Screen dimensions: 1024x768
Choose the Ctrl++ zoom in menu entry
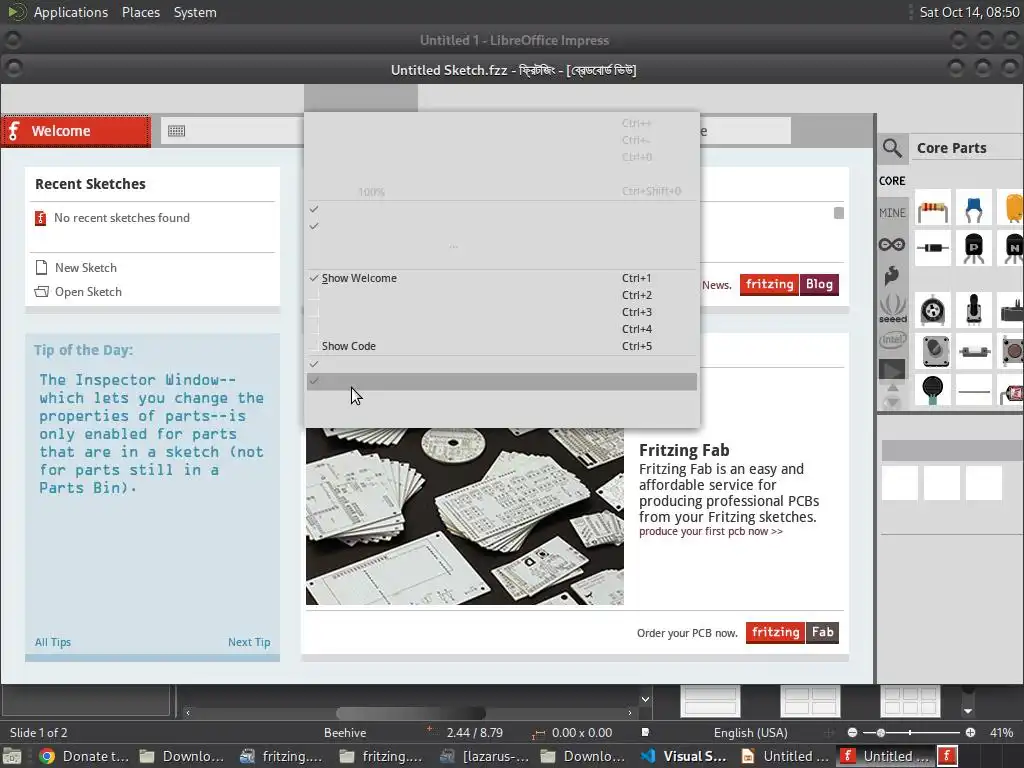pos(502,123)
